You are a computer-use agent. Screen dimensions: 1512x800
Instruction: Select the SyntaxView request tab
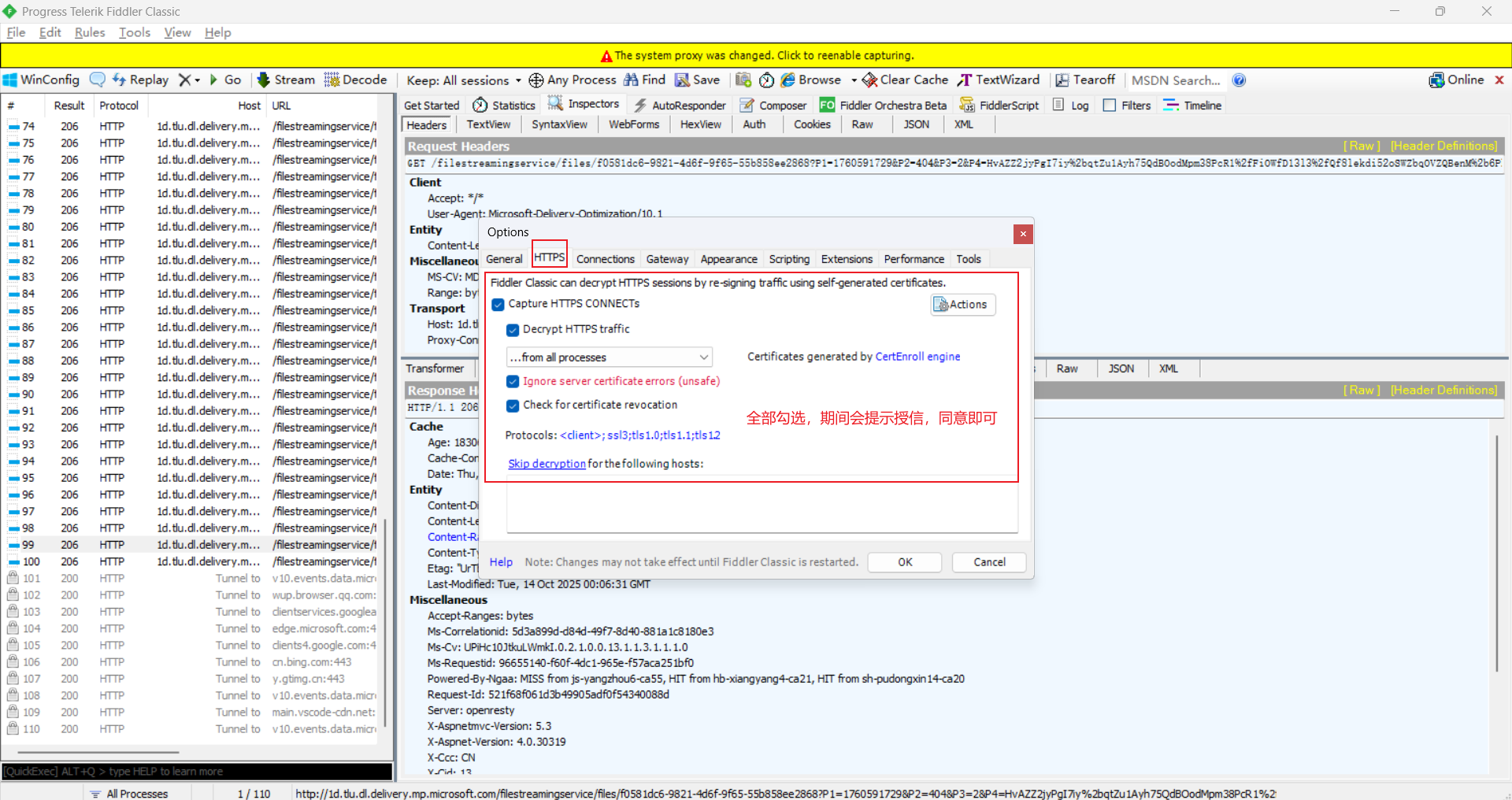[559, 124]
